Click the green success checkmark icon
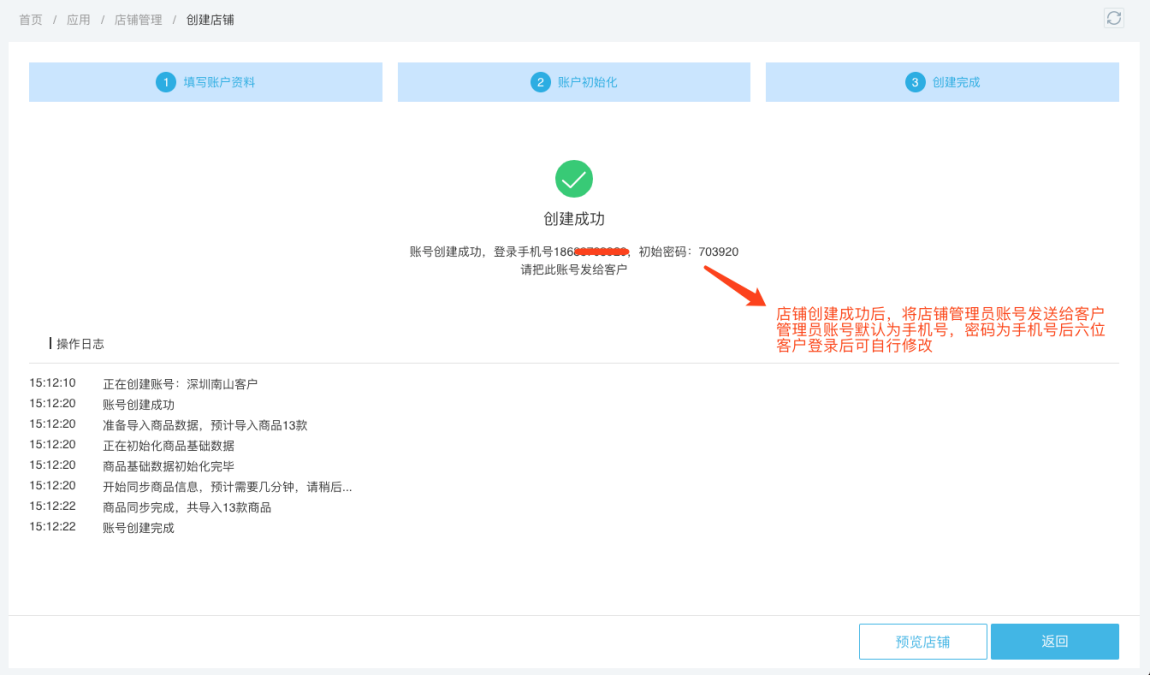Screen dimensions: 1150x675 coord(573,178)
